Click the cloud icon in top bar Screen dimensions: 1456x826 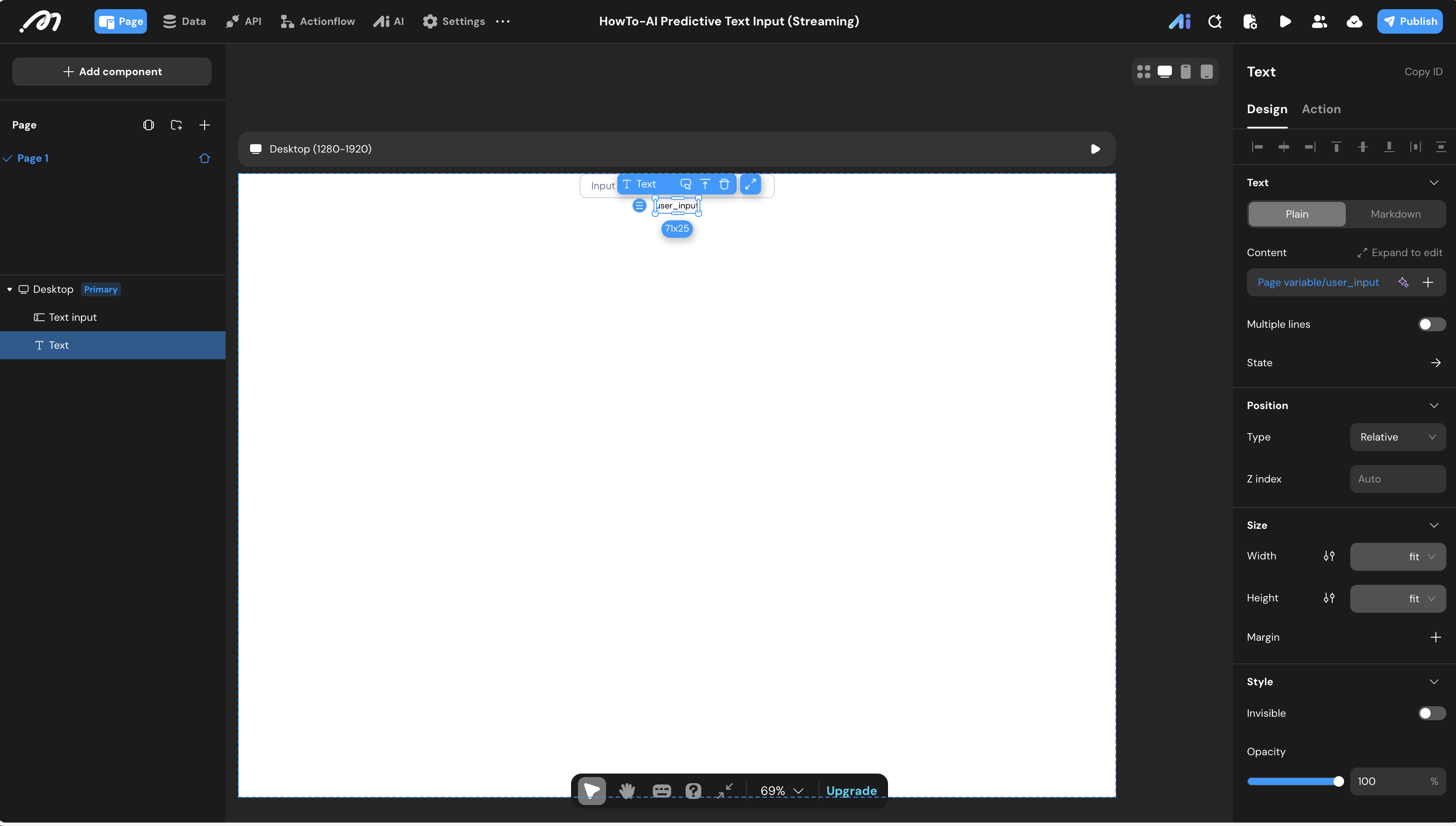(x=1354, y=21)
